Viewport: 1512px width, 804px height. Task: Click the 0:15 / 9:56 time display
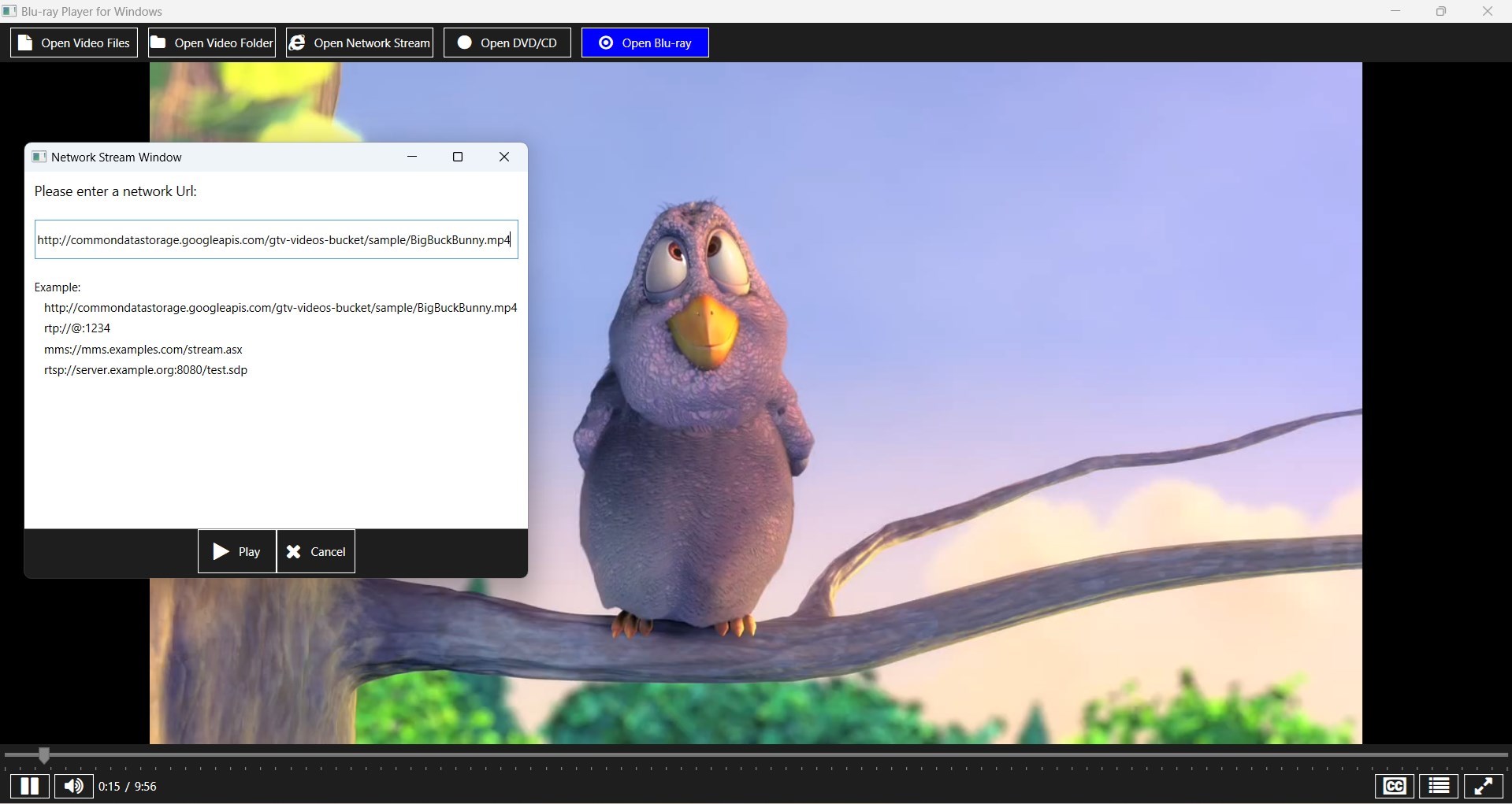127,785
